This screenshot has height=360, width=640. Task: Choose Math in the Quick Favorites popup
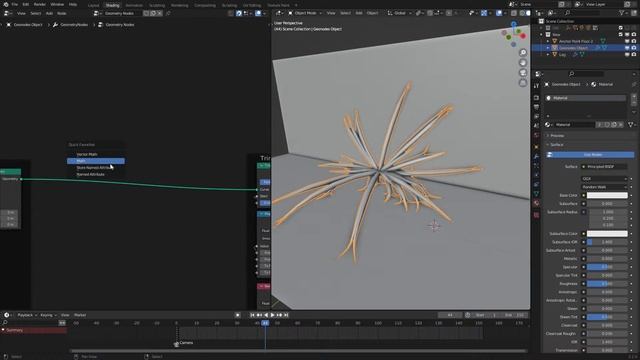pyautogui.click(x=96, y=161)
